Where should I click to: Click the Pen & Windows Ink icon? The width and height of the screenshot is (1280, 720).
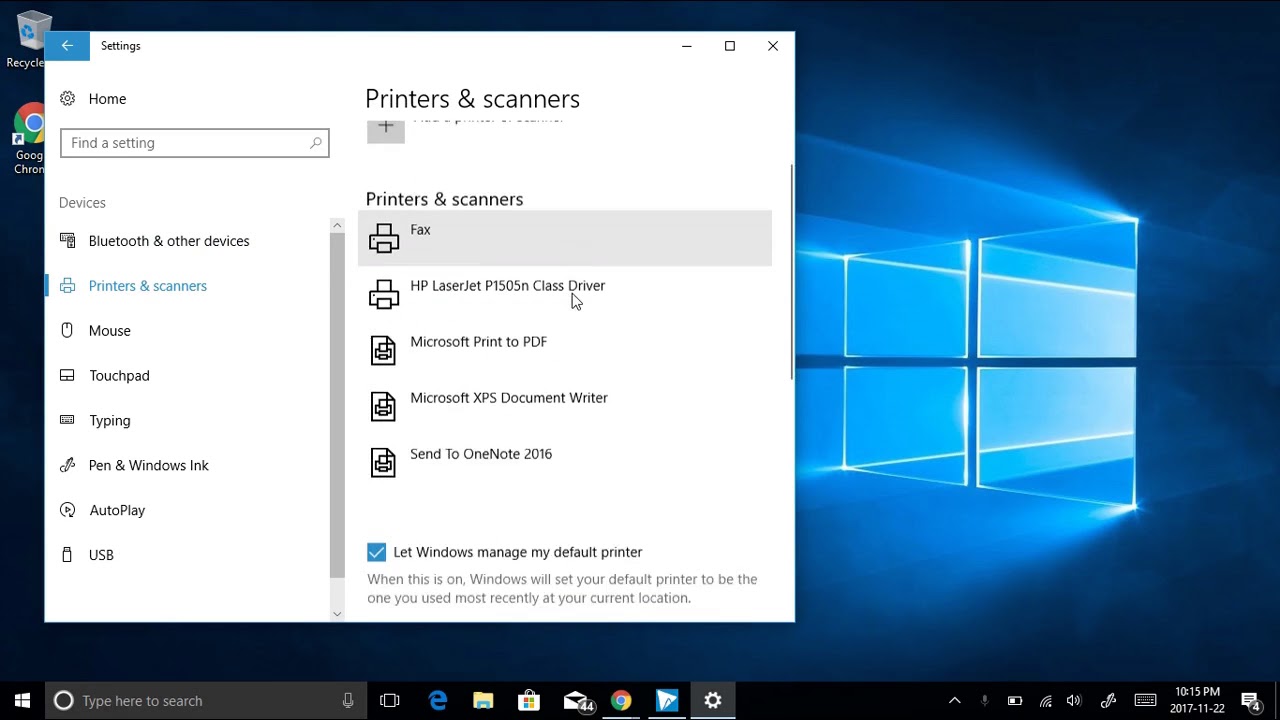point(67,465)
